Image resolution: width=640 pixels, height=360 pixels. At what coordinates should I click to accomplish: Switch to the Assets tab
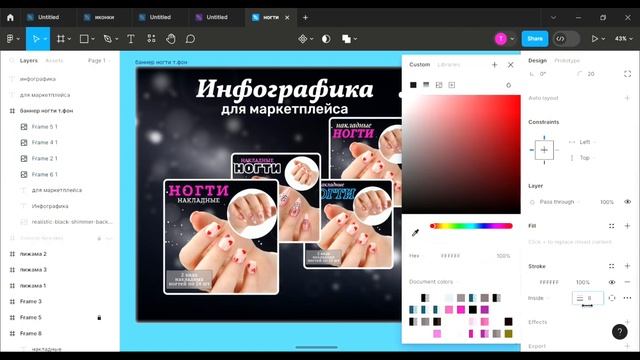pos(54,60)
